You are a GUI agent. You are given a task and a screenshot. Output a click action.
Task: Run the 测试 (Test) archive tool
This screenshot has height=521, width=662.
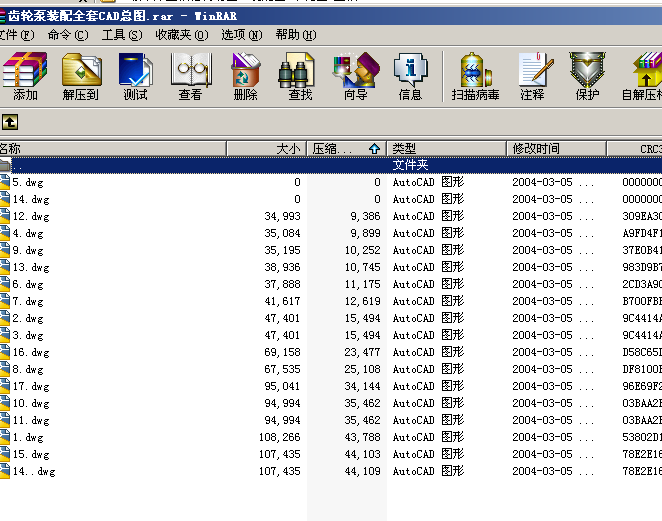pyautogui.click(x=136, y=76)
